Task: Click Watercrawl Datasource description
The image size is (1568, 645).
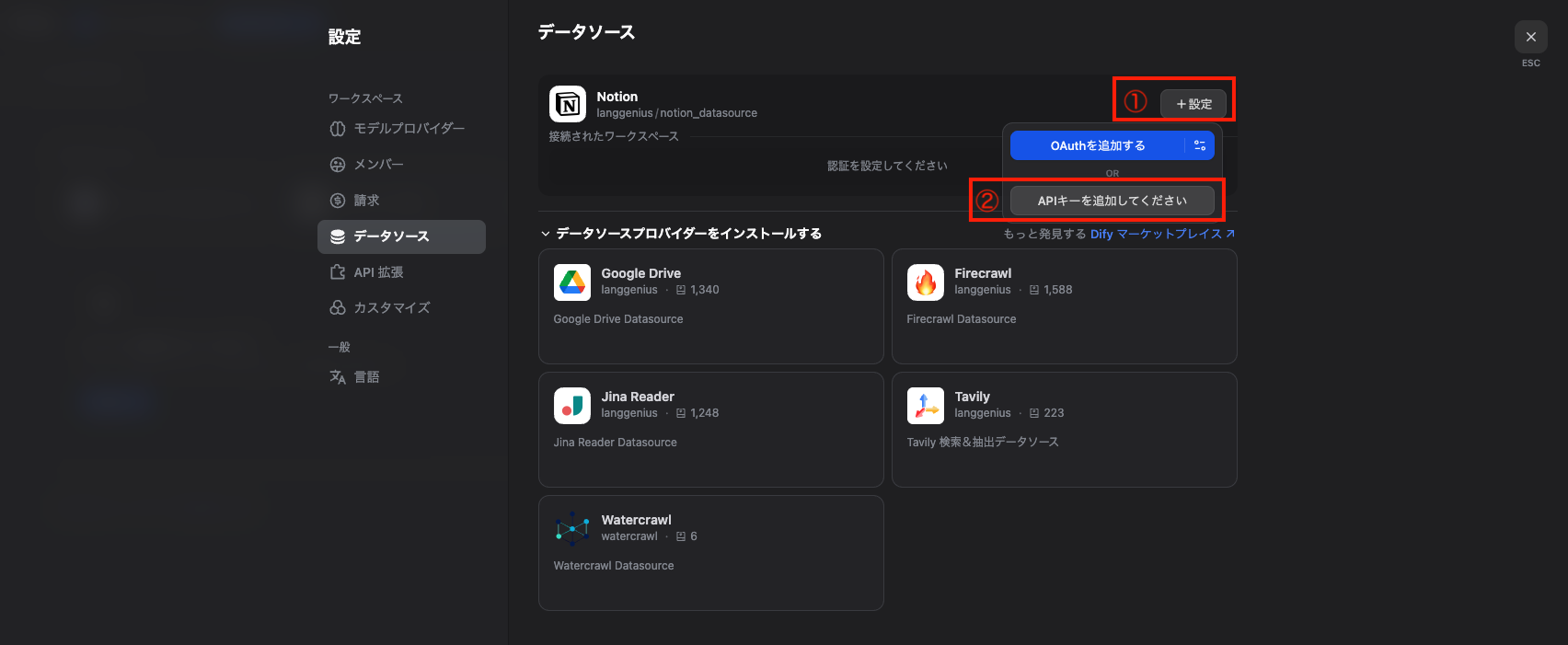Action: (x=614, y=566)
